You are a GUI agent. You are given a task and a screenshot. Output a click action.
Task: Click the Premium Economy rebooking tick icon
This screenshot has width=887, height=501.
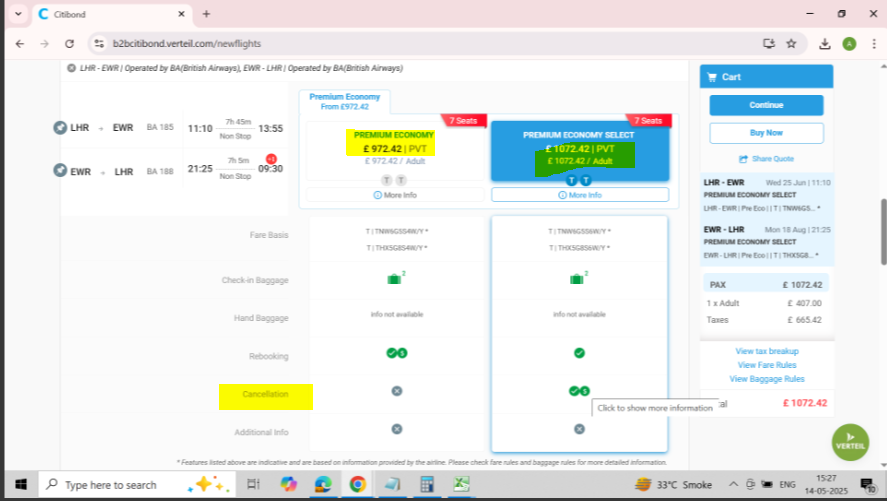(x=396, y=353)
